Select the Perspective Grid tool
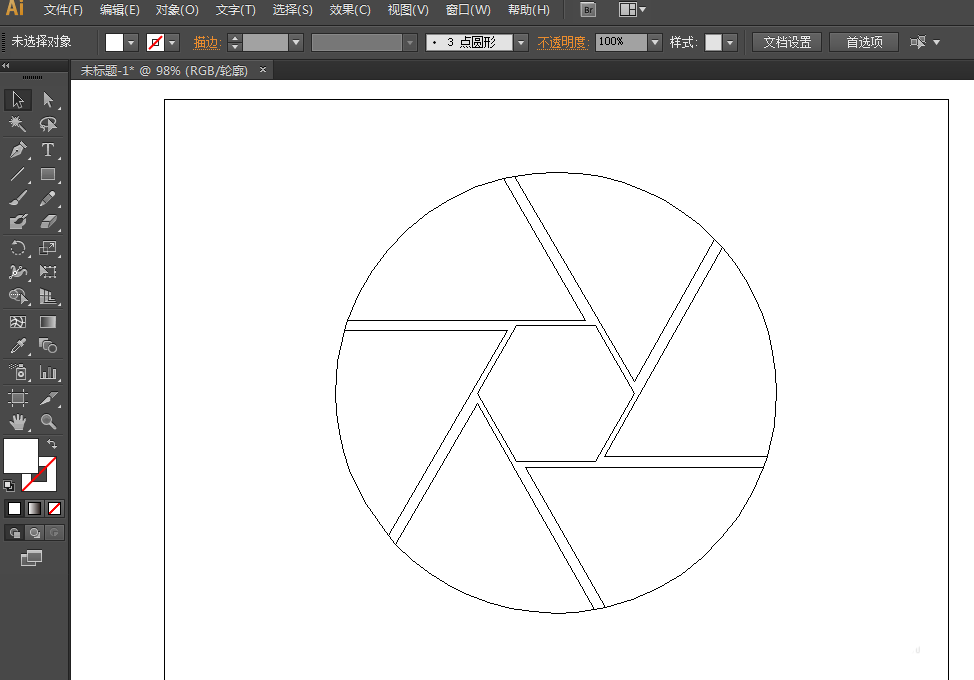This screenshot has width=974, height=680. 48,296
